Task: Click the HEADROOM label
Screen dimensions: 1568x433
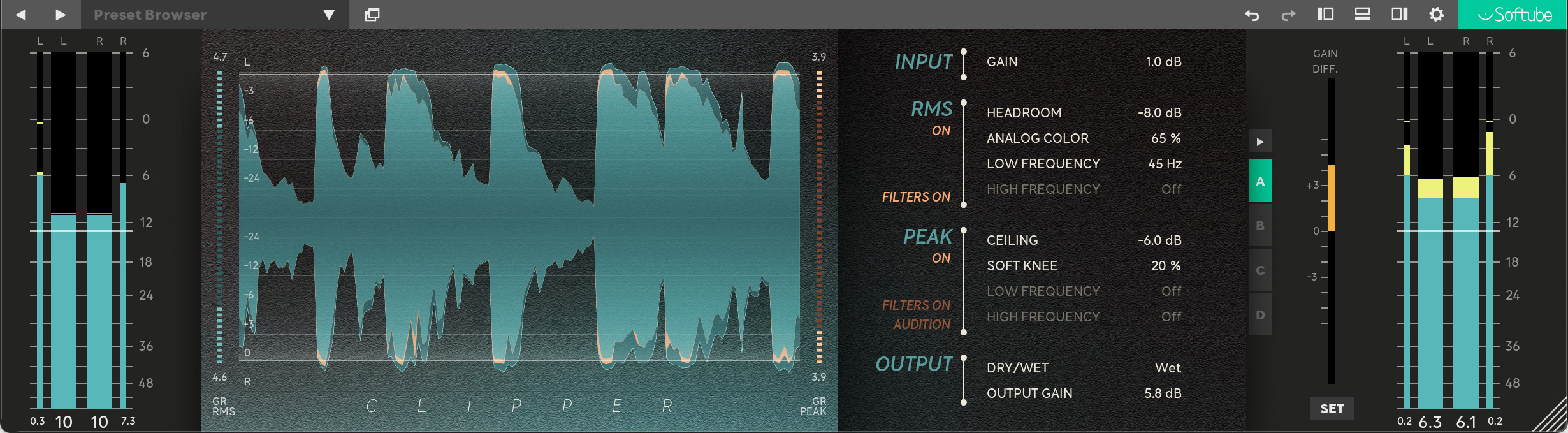Action: pos(1024,113)
